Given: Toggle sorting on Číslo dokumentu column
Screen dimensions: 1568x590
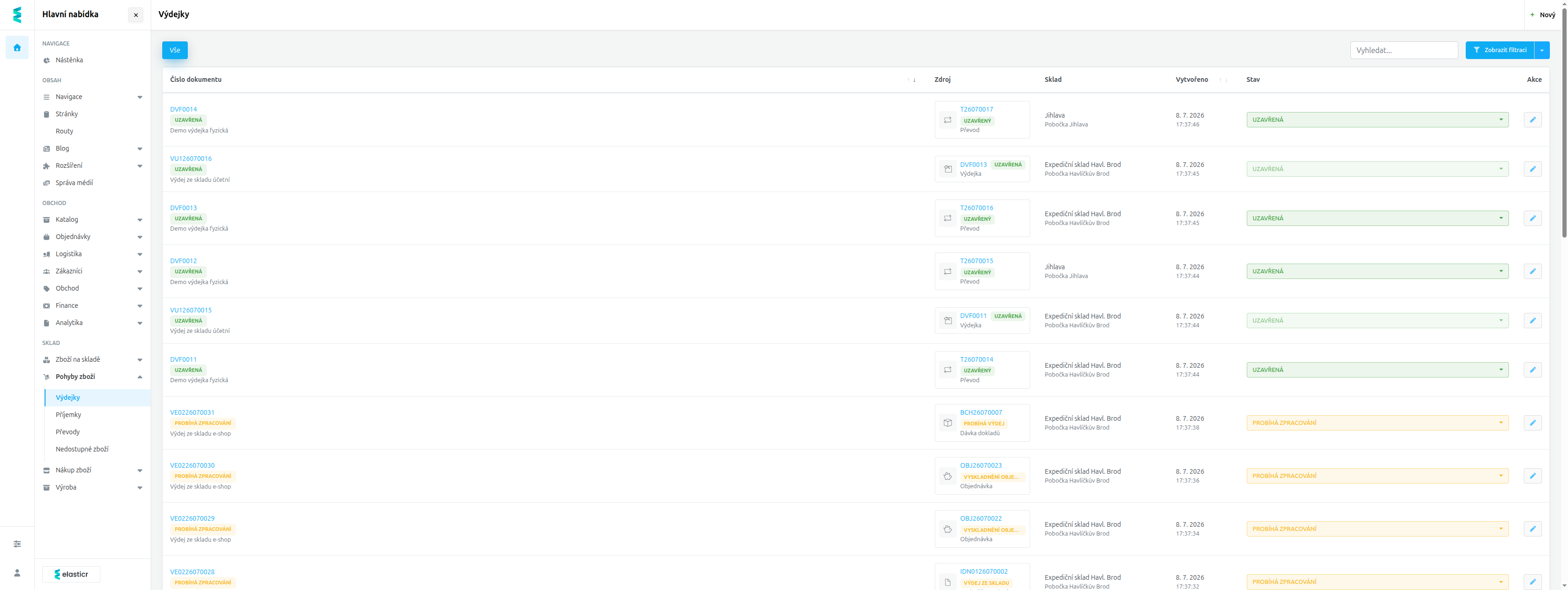Looking at the screenshot, I should (x=911, y=80).
